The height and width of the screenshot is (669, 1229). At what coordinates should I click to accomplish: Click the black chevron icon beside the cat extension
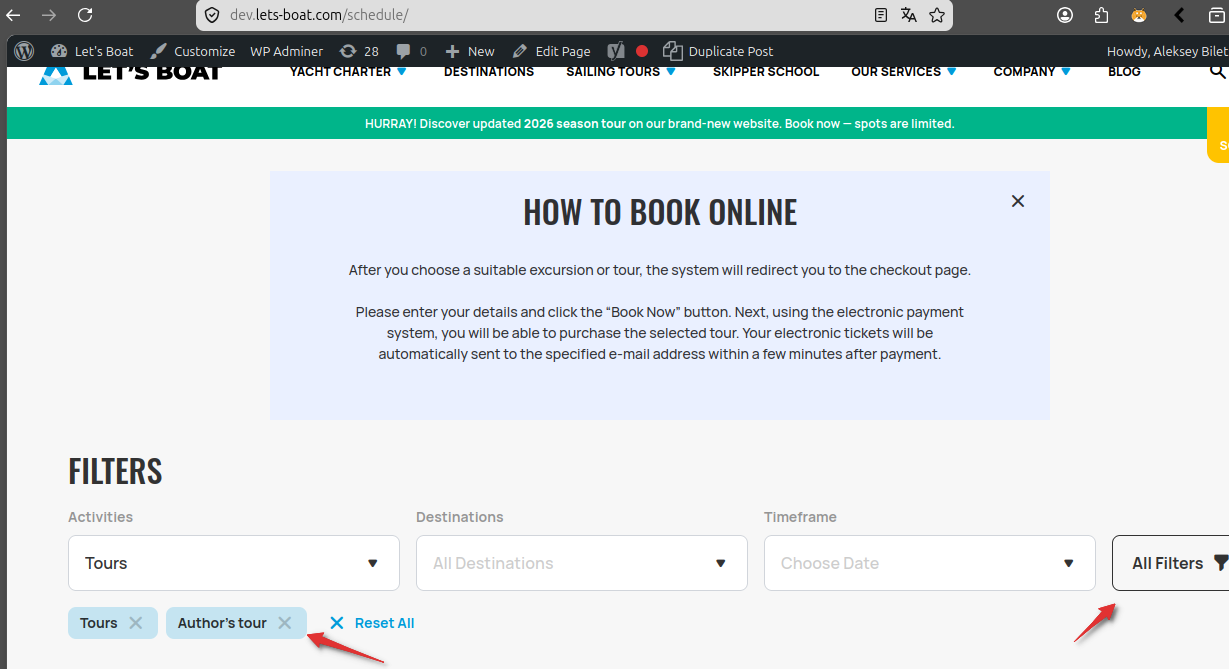tap(1179, 15)
